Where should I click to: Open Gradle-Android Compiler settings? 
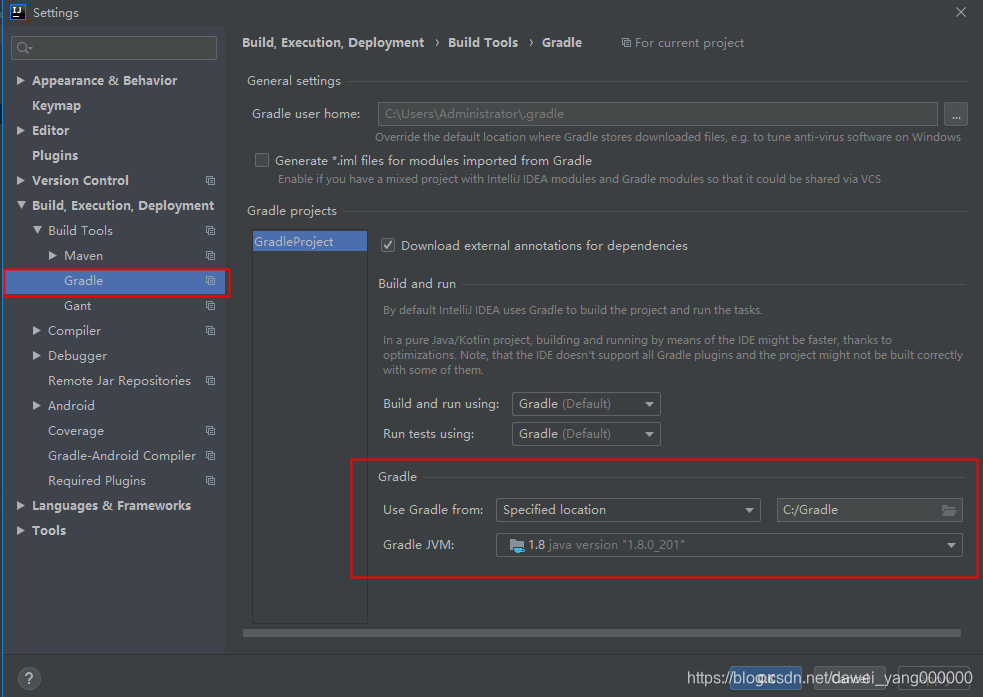(122, 456)
